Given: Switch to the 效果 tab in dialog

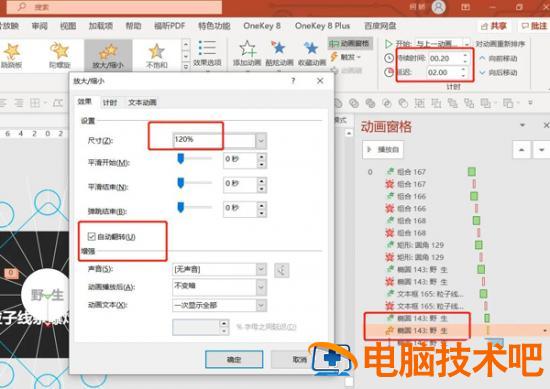Looking at the screenshot, I should click(85, 102).
